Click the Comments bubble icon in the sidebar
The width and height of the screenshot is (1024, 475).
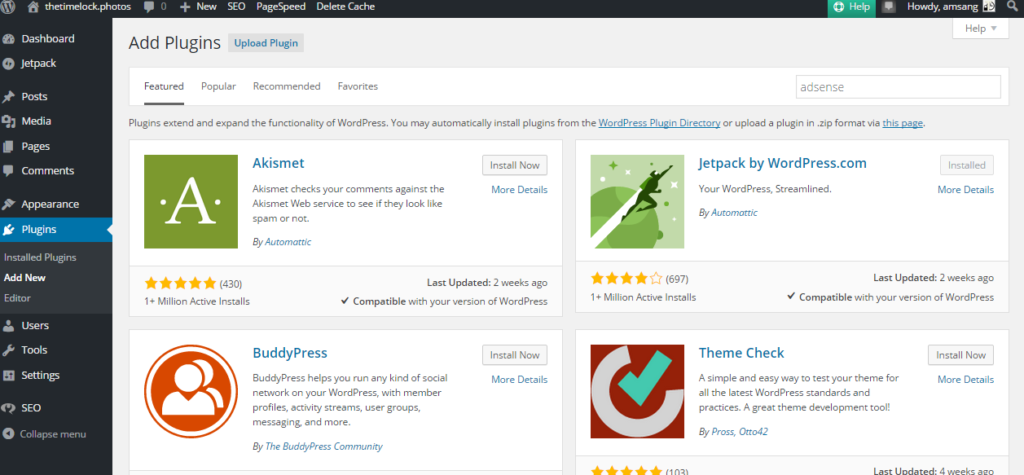coord(8,171)
